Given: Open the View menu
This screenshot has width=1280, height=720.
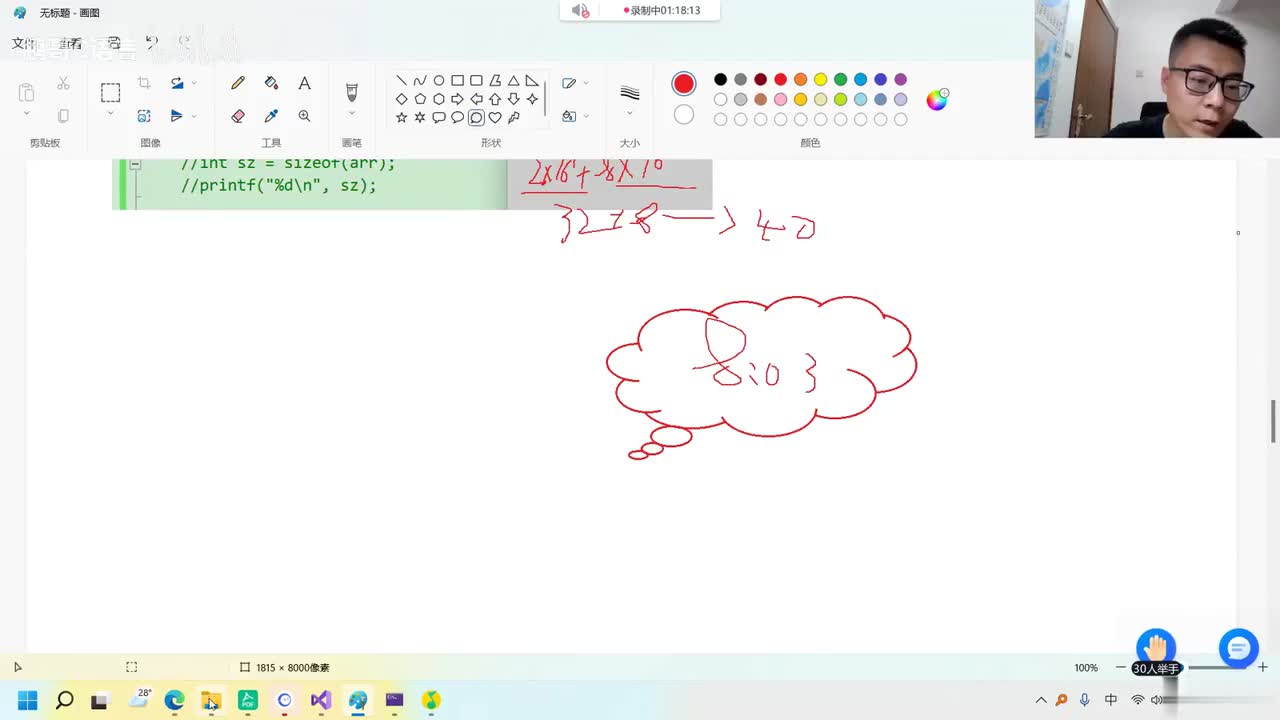Looking at the screenshot, I should pos(70,43).
